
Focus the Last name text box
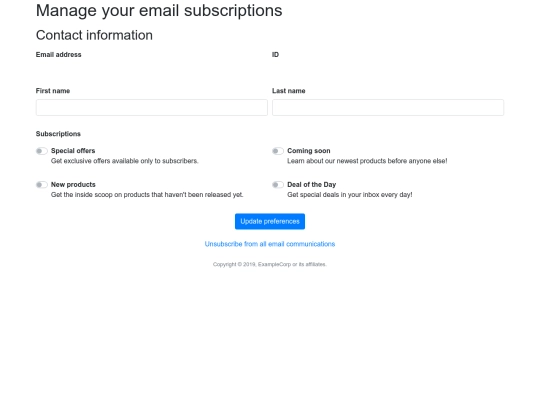pos(388,107)
